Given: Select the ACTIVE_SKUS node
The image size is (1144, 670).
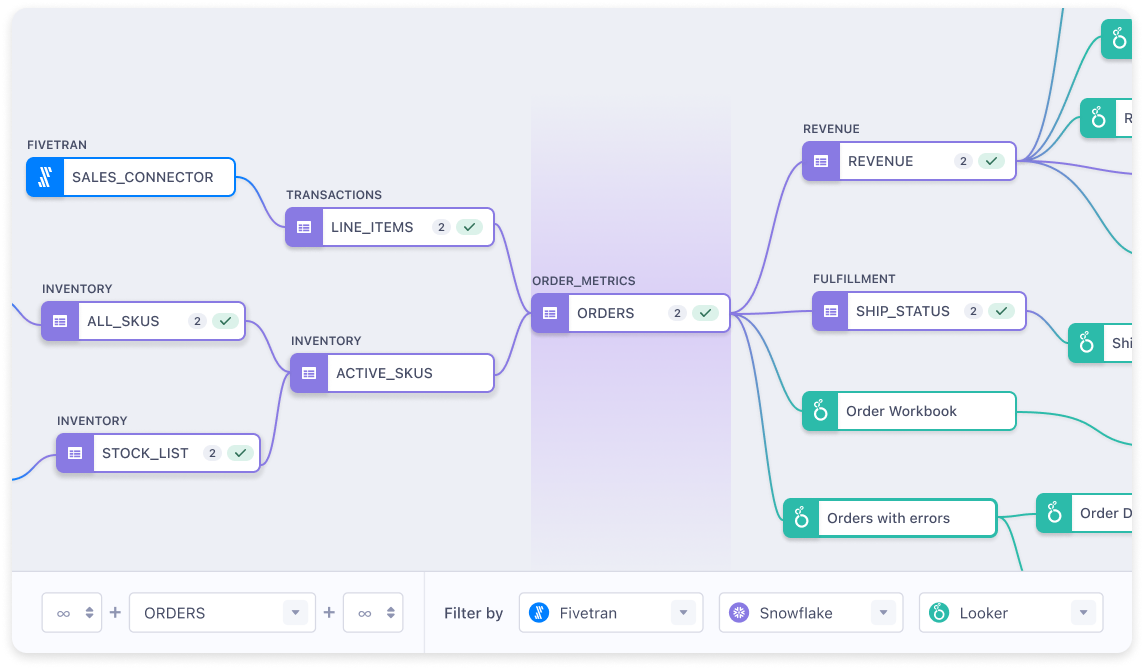Looking at the screenshot, I should (x=392, y=372).
